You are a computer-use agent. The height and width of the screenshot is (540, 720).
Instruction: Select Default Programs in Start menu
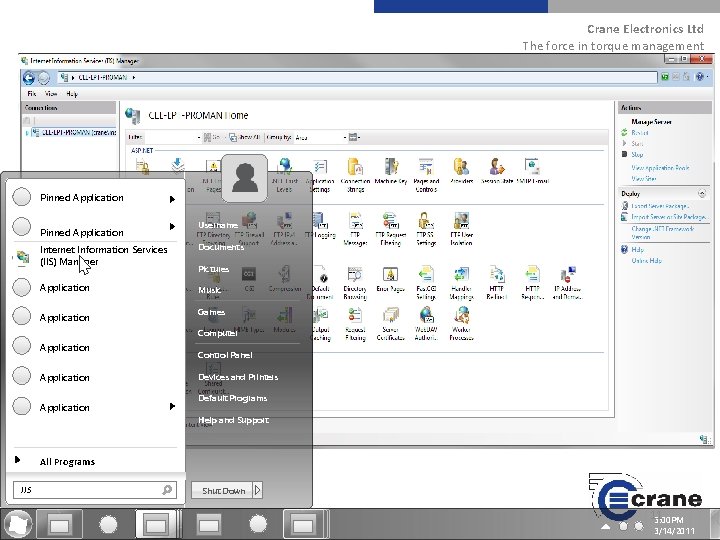pos(232,398)
